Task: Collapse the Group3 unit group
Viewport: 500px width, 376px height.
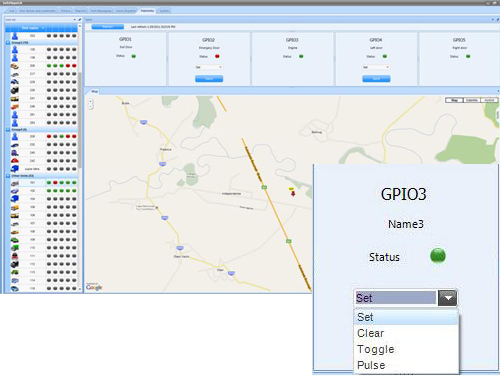Action: point(8,43)
